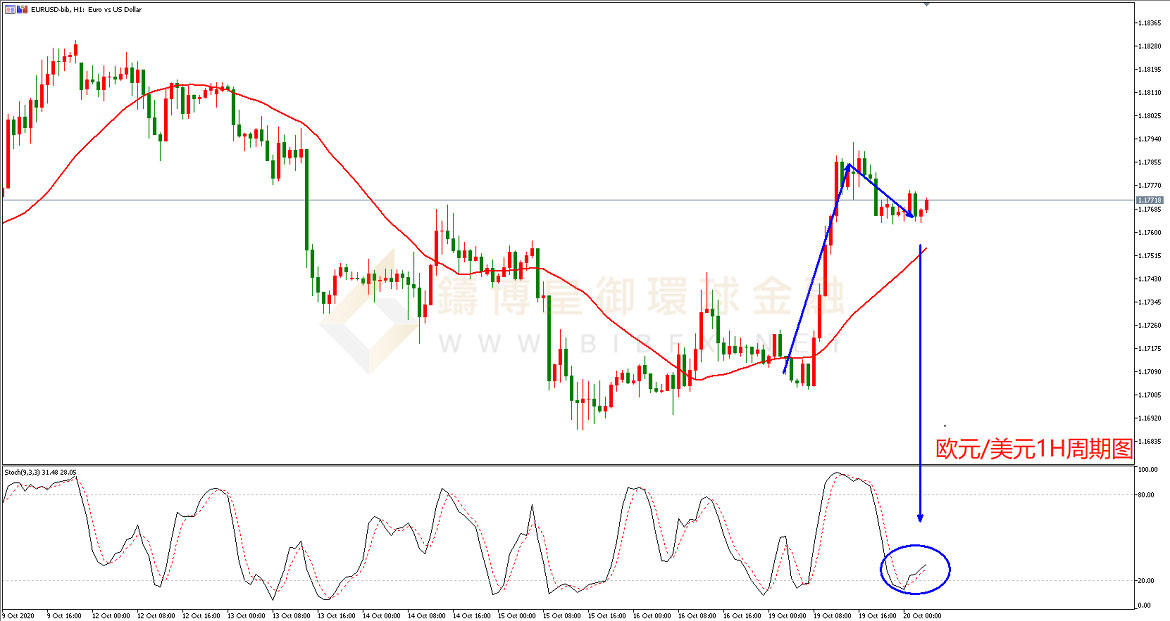The height and width of the screenshot is (621, 1170).
Task: Select the blue vertical arrow's arrowhead
Action: (920, 517)
